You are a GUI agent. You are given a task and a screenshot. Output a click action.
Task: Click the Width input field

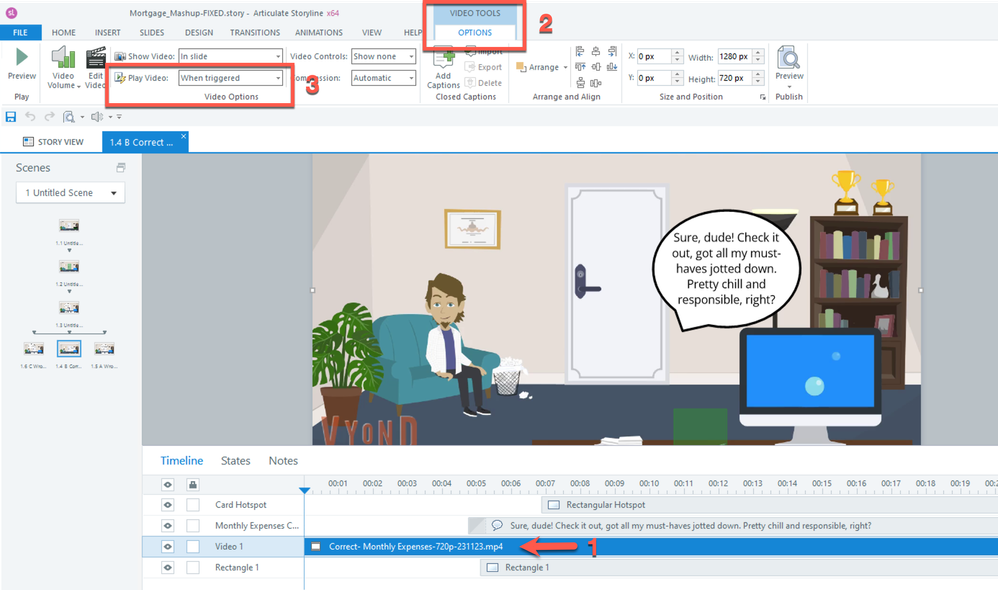click(738, 57)
